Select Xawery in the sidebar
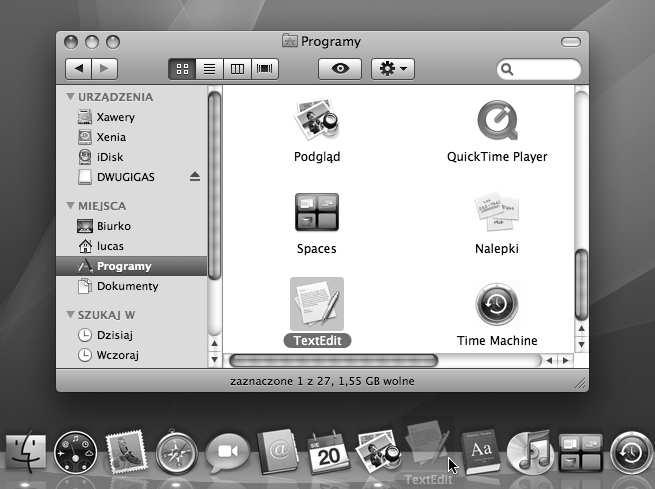 (x=131, y=117)
